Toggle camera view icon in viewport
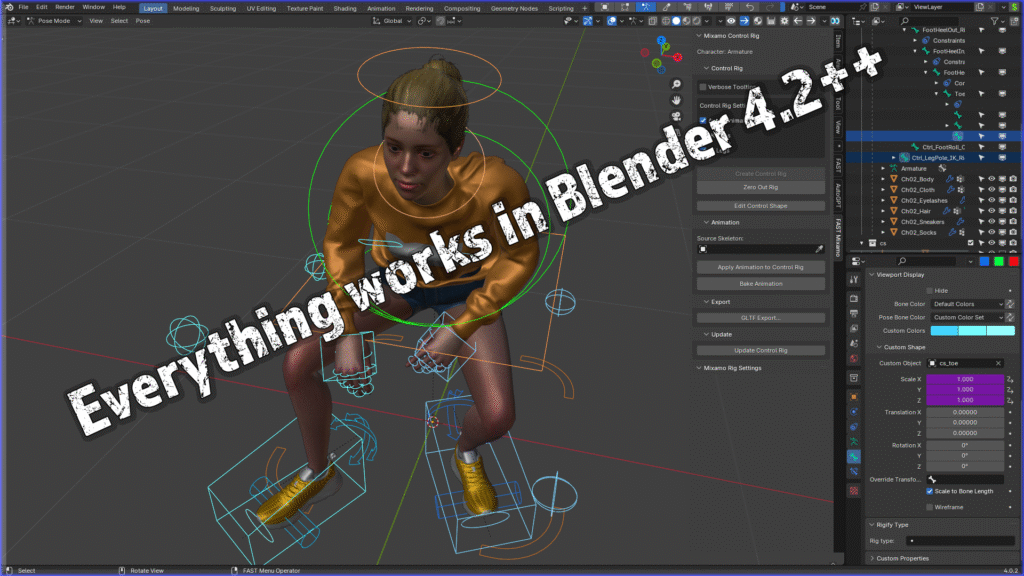Image resolution: width=1024 pixels, height=576 pixels. pyautogui.click(x=677, y=116)
